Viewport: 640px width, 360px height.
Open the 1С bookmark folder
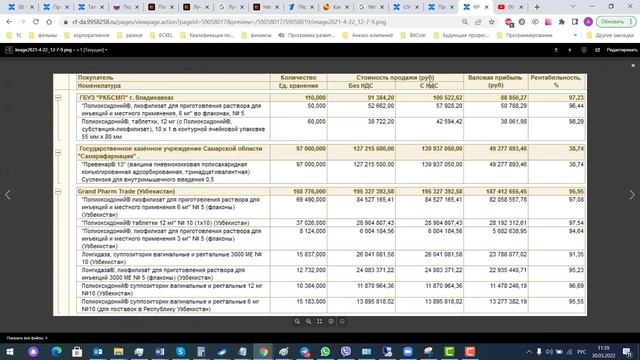14,36
